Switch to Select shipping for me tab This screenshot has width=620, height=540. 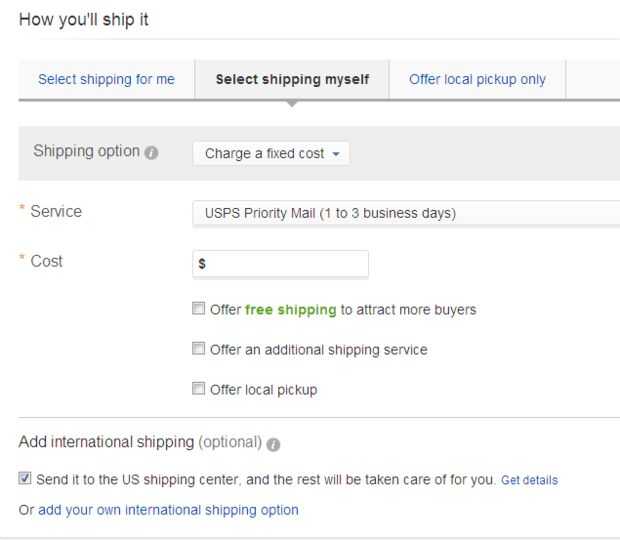[x=106, y=79]
